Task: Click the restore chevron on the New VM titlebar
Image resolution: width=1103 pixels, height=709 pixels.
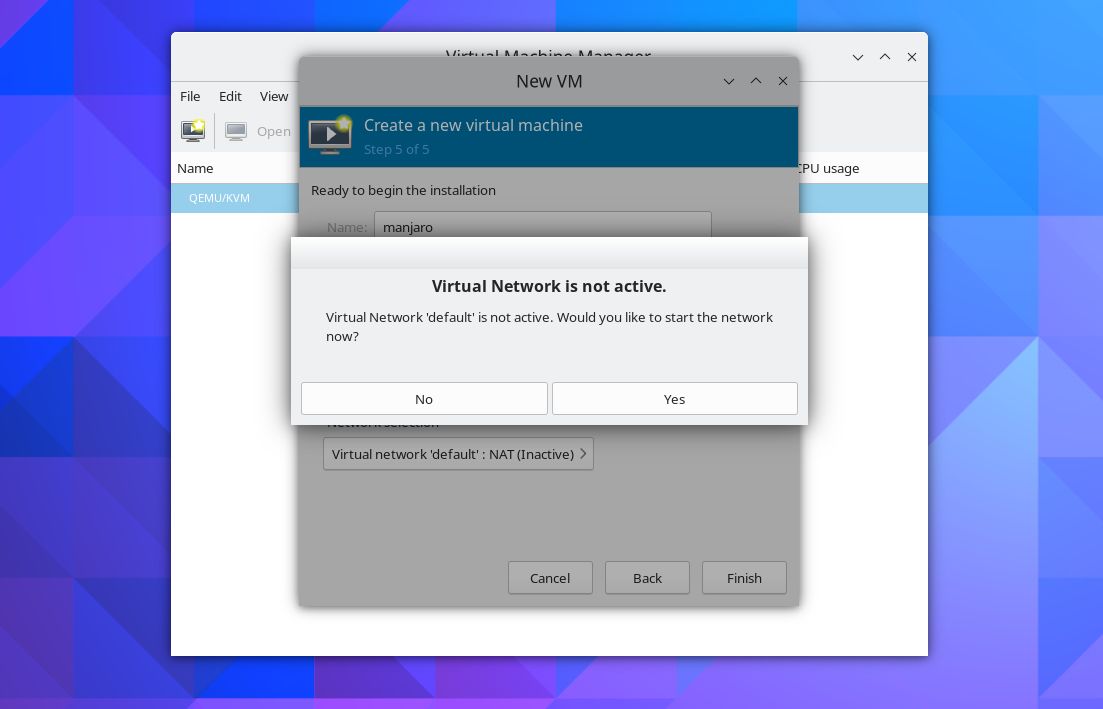Action: point(756,81)
